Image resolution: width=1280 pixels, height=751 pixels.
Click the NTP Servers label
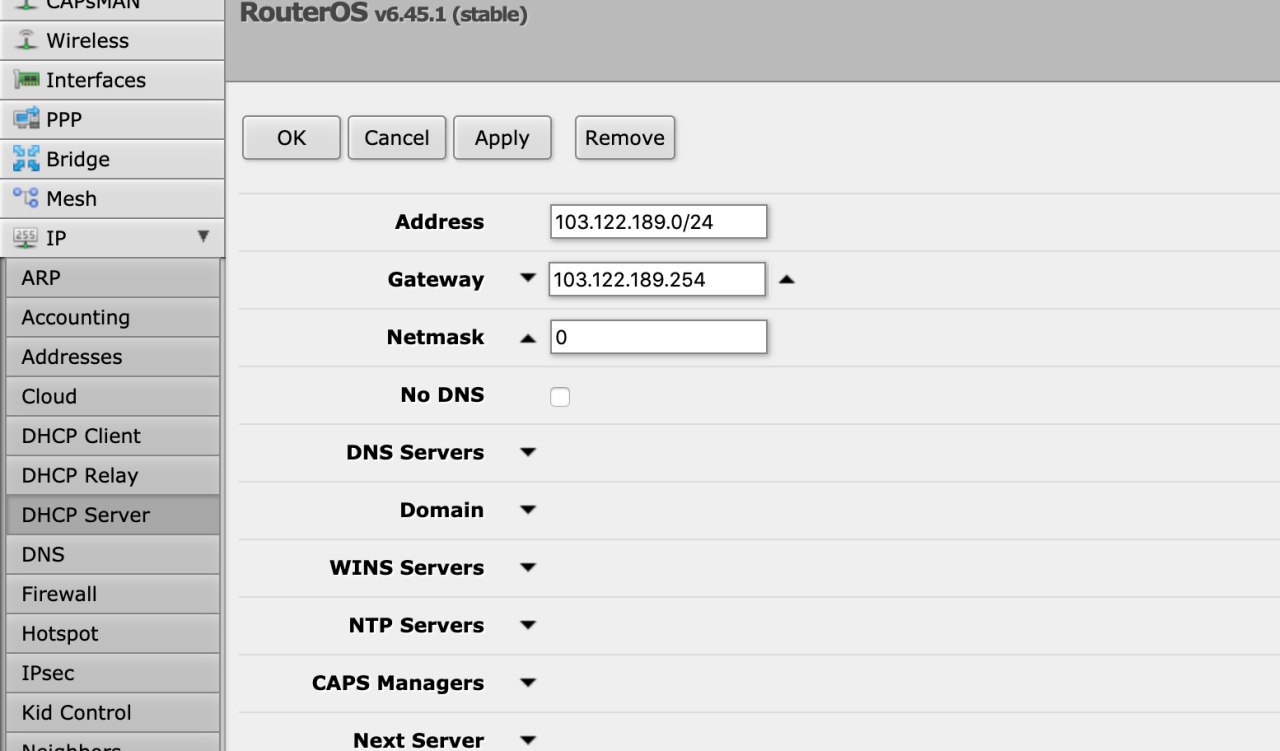tap(416, 626)
